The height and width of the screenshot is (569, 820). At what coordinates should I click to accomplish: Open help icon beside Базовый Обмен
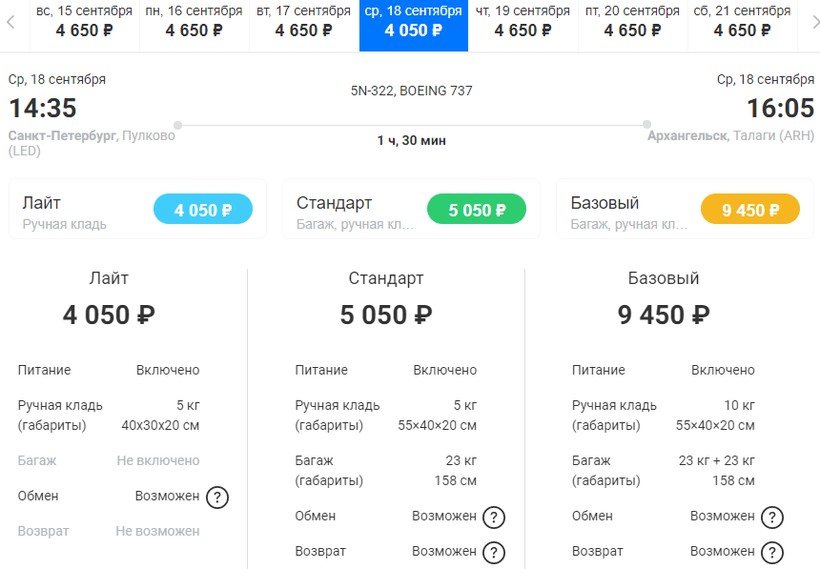(x=772, y=517)
